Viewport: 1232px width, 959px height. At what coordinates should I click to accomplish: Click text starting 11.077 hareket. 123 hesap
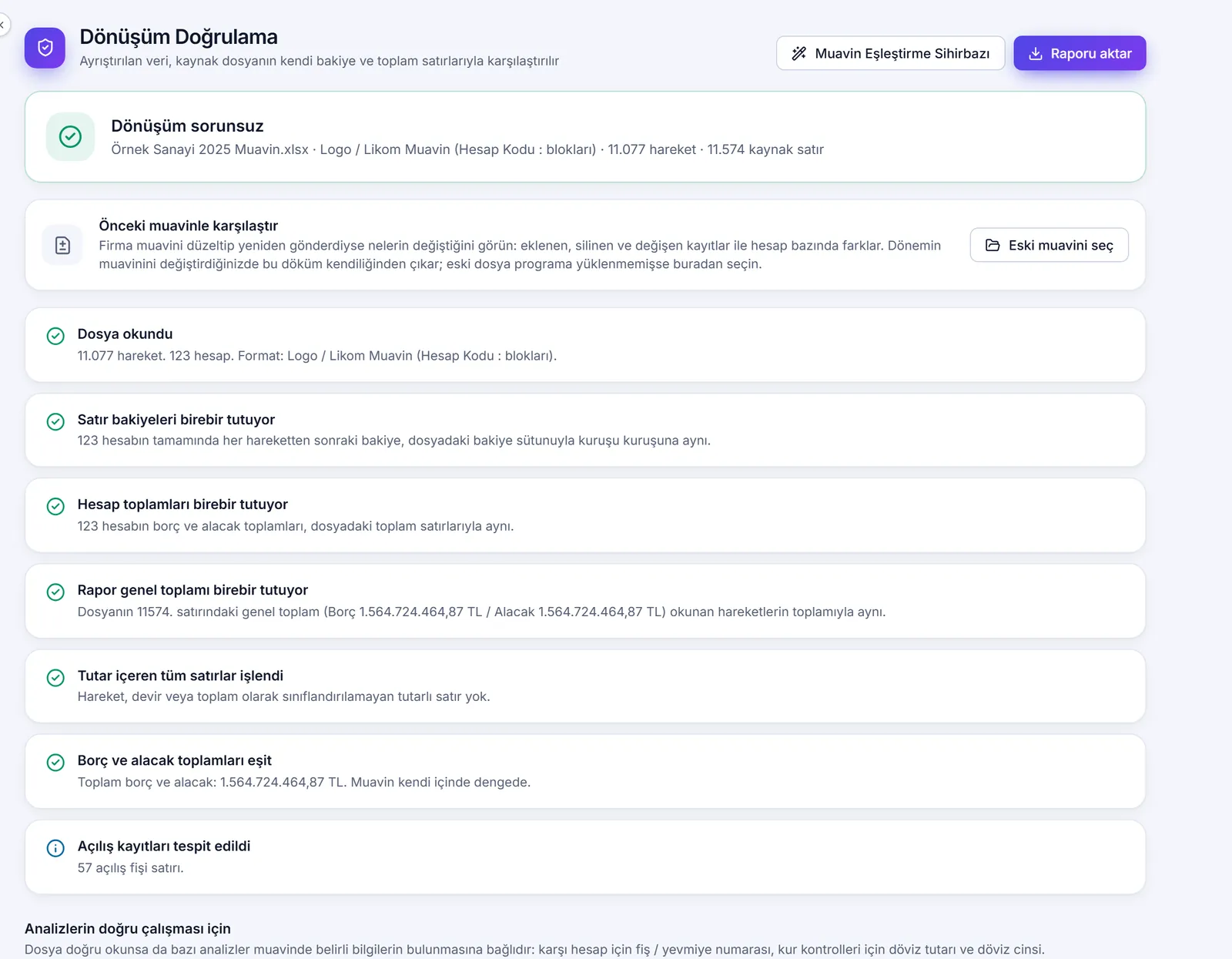click(316, 355)
